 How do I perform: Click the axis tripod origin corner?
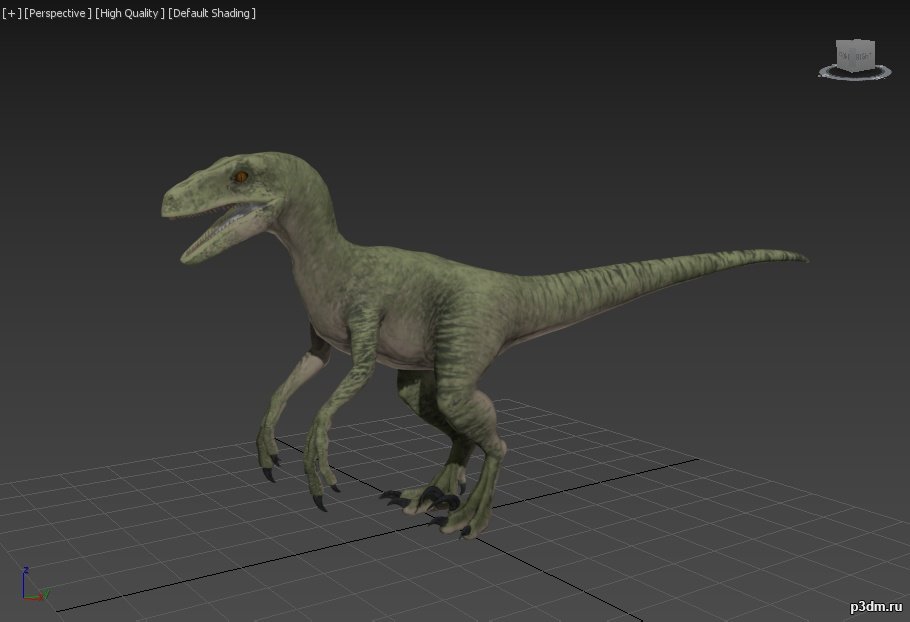tap(24, 598)
